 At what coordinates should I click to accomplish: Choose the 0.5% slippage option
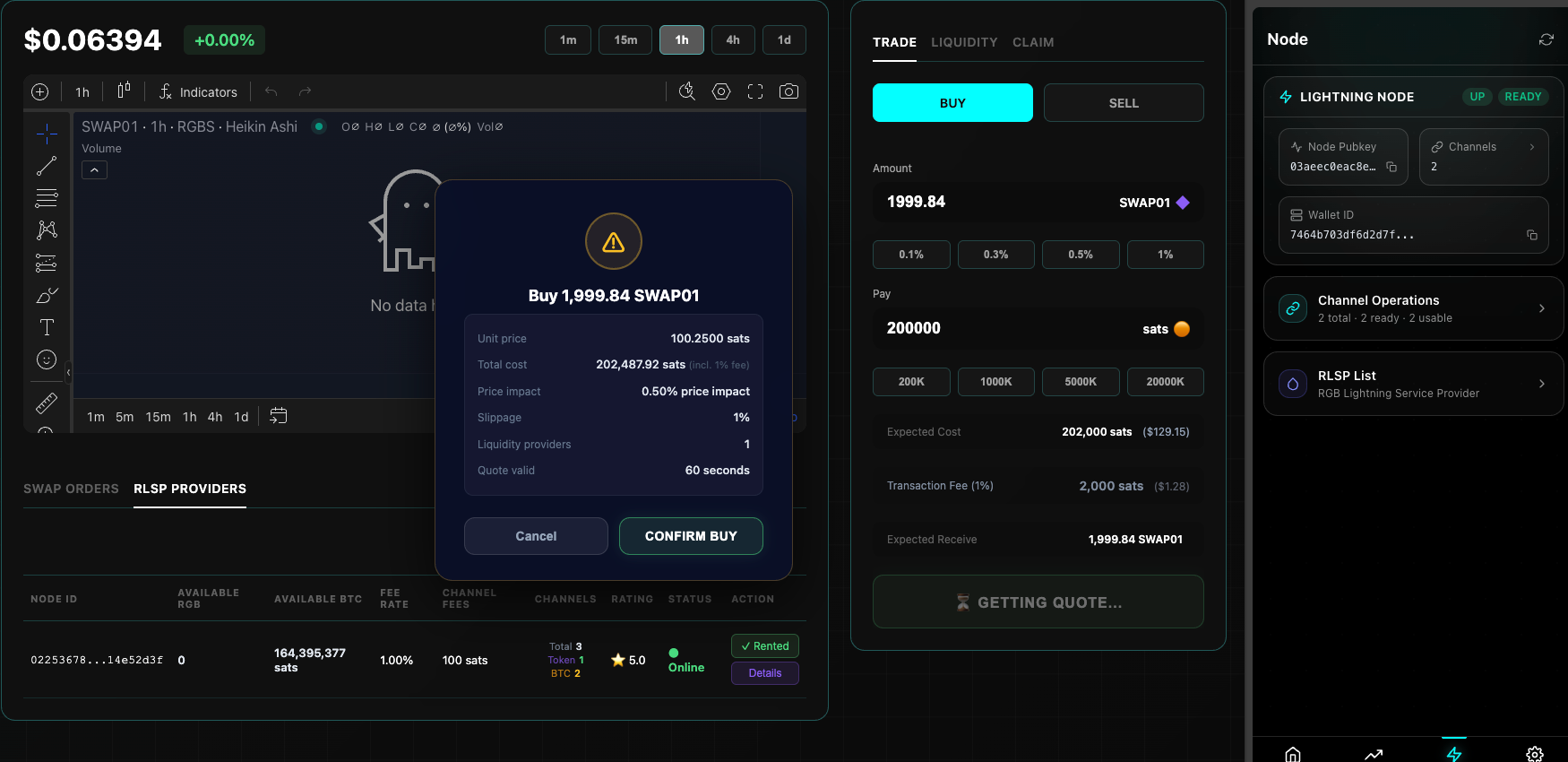pos(1081,255)
